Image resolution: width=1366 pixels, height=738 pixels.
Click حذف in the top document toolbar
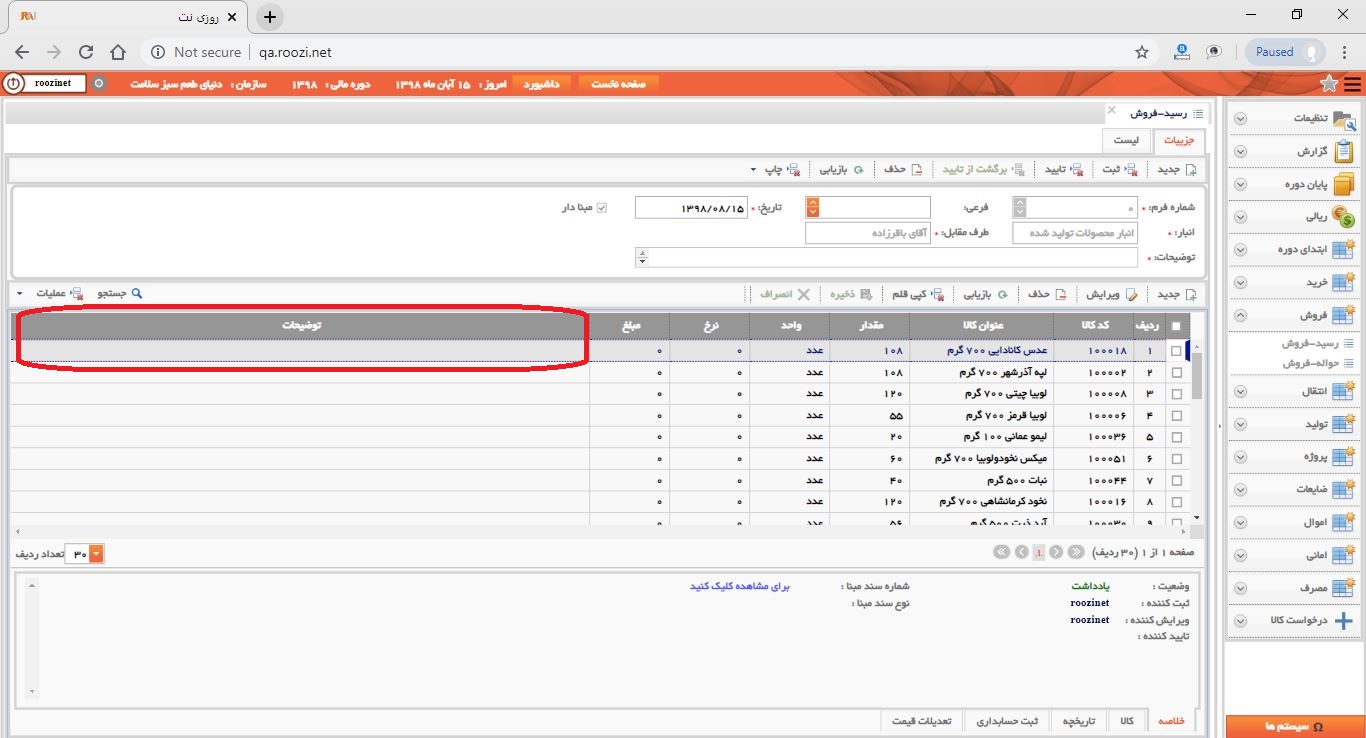coord(903,170)
